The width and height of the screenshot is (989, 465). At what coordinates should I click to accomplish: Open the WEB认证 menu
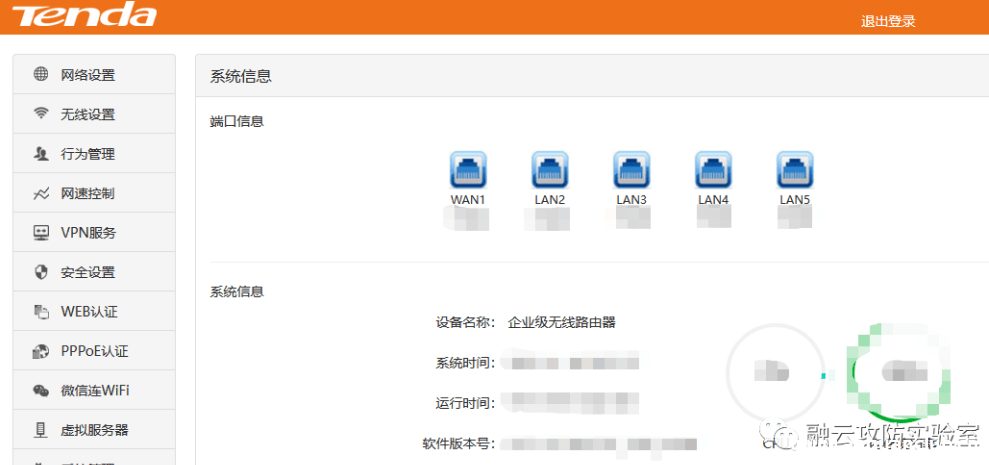click(94, 312)
